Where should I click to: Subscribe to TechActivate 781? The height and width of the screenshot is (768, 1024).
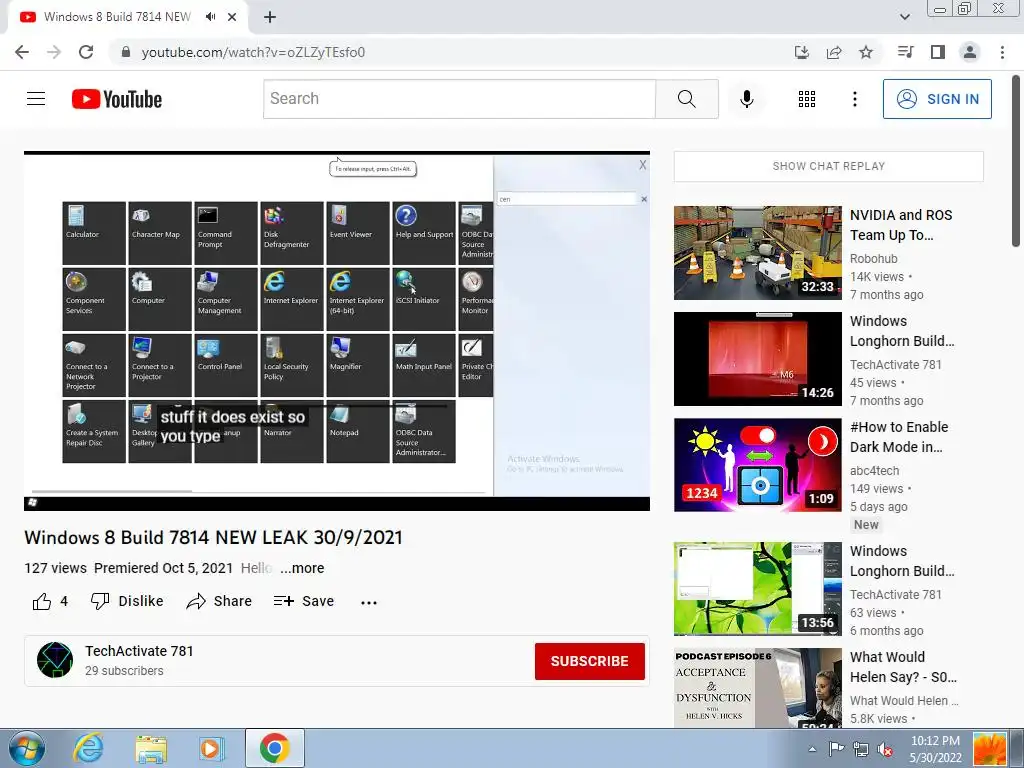[x=590, y=661]
